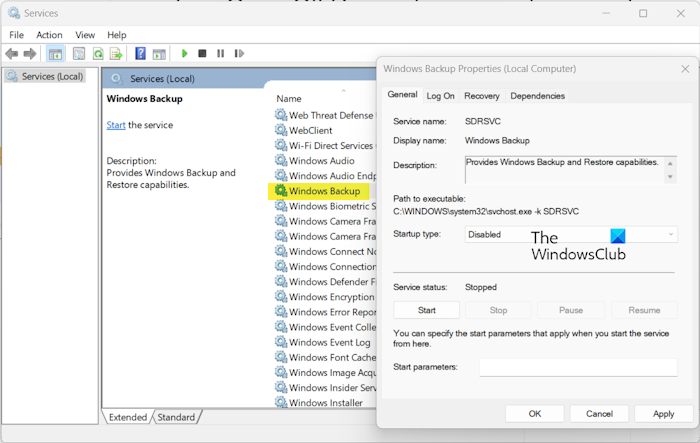Screen dimensions: 700x443
Task: Close the Windows Backup Properties dialog
Action: (685, 69)
